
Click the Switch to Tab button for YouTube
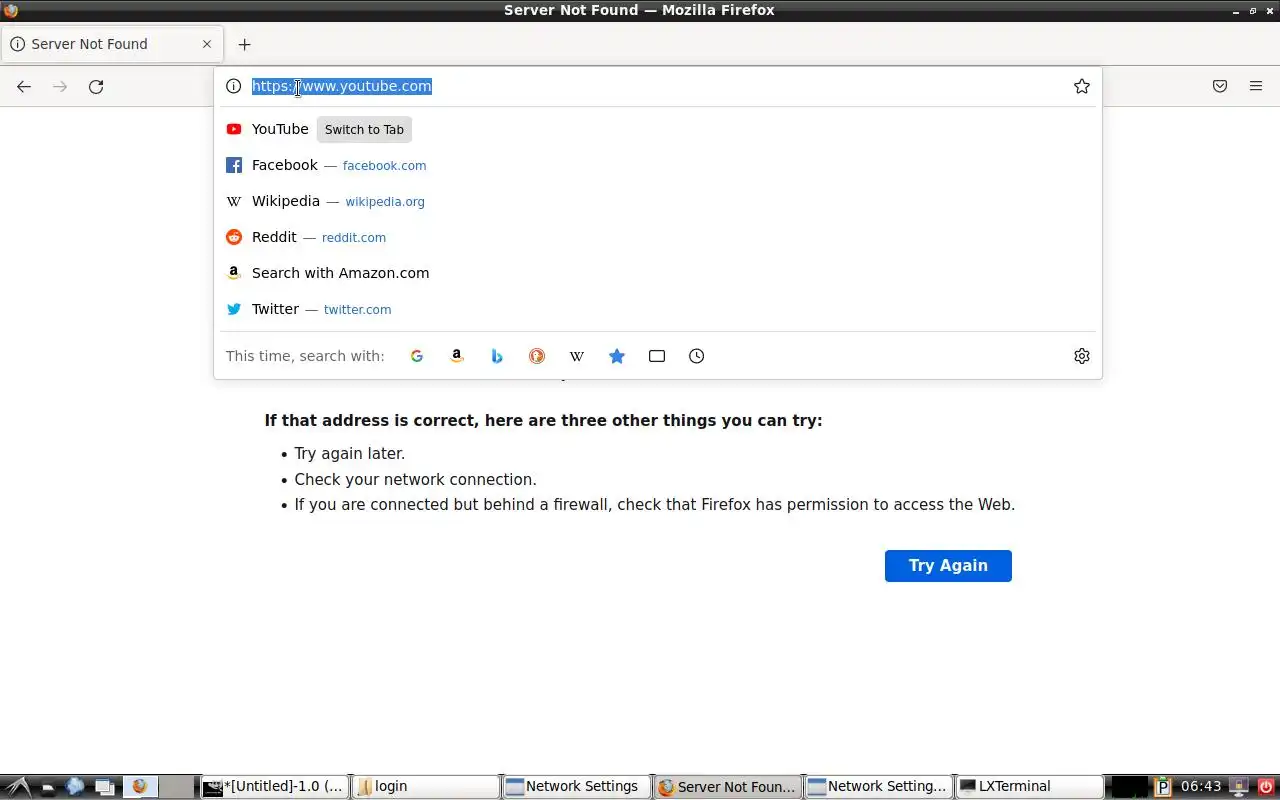pyautogui.click(x=364, y=130)
